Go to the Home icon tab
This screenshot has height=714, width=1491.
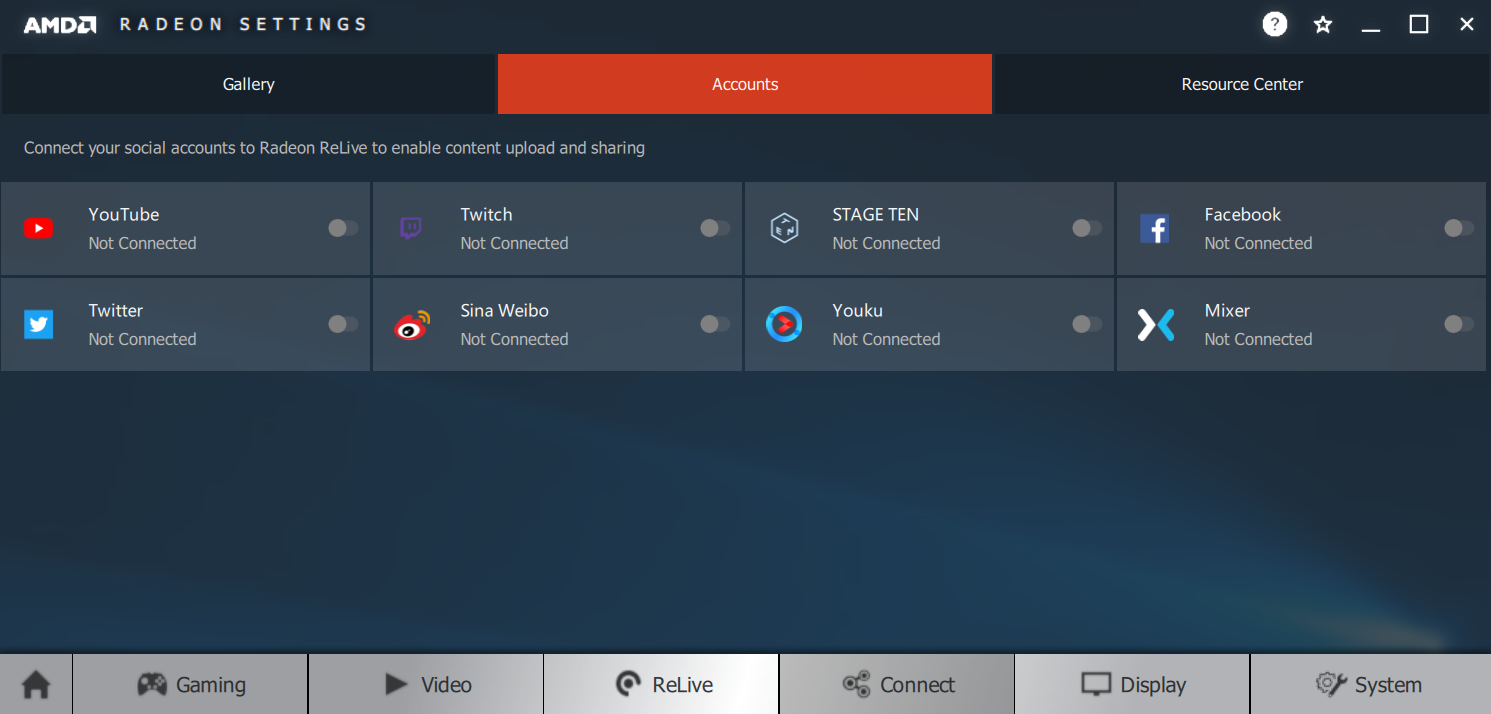coord(36,685)
